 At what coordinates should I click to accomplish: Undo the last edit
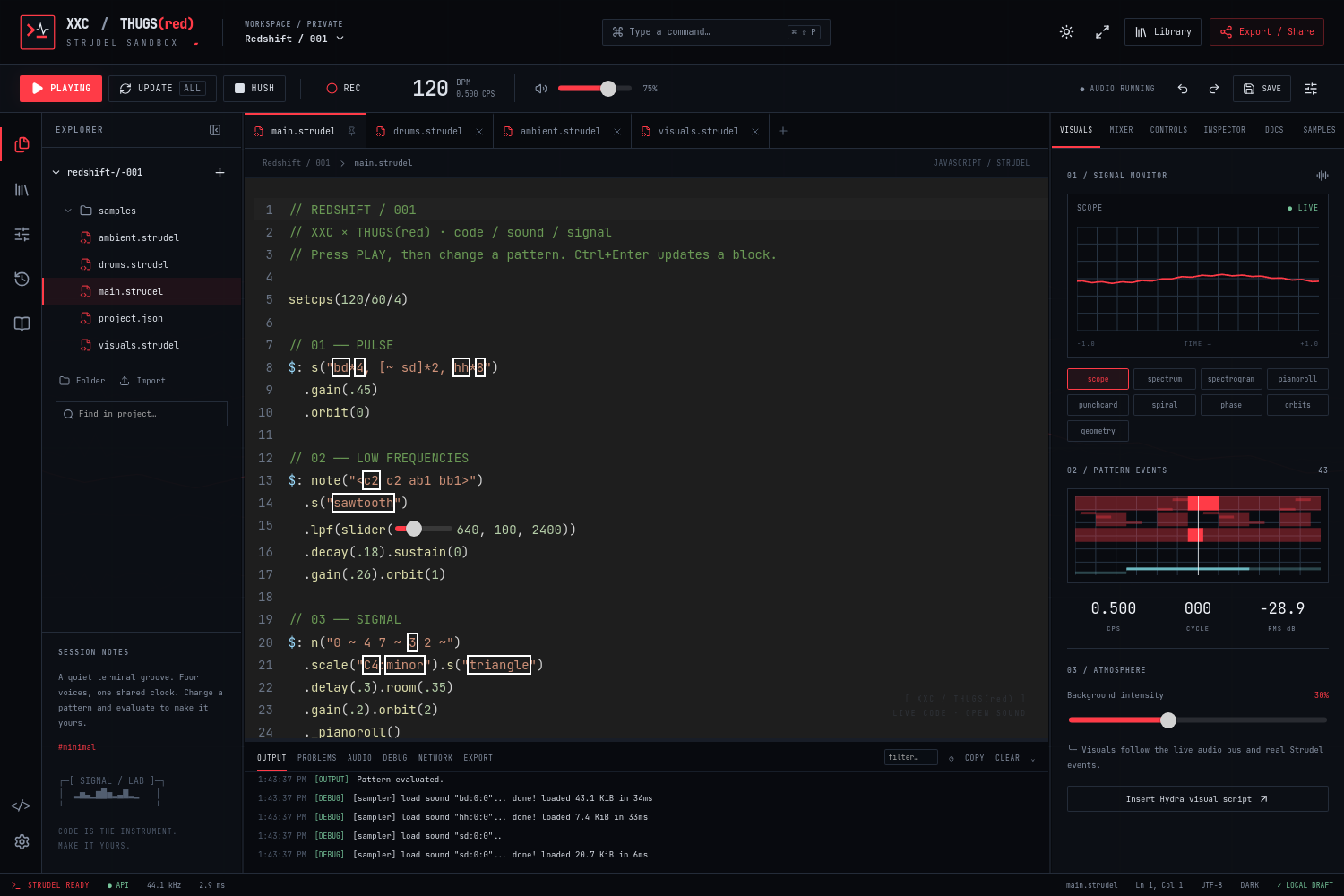click(x=1183, y=89)
